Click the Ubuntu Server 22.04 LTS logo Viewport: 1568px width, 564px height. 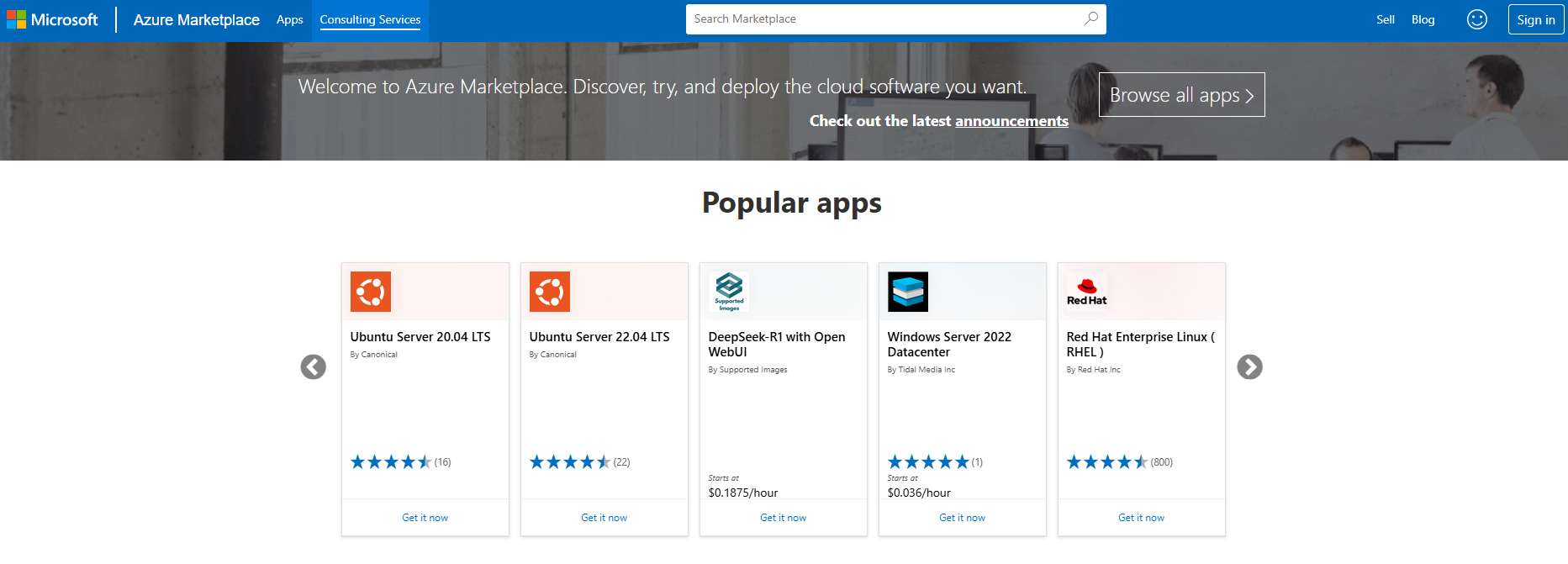pos(550,292)
